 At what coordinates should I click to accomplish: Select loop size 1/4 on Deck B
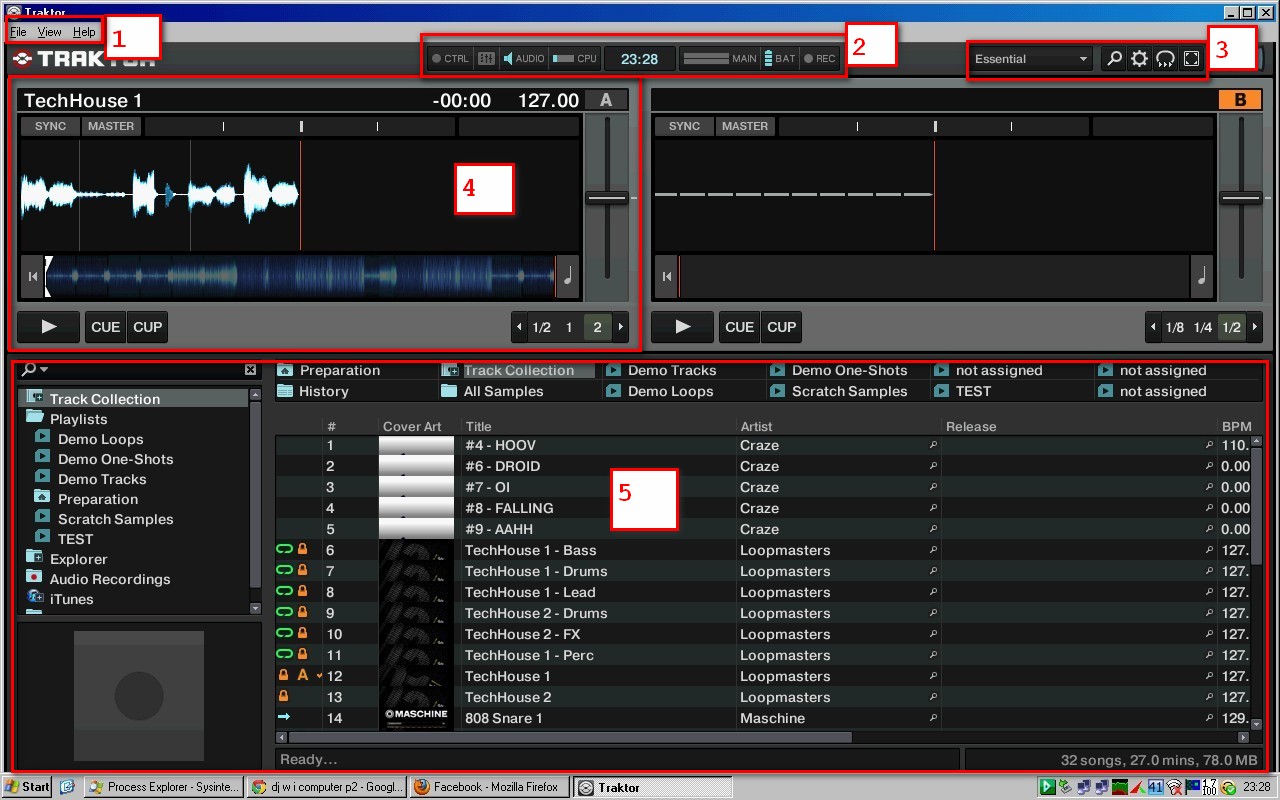1203,327
